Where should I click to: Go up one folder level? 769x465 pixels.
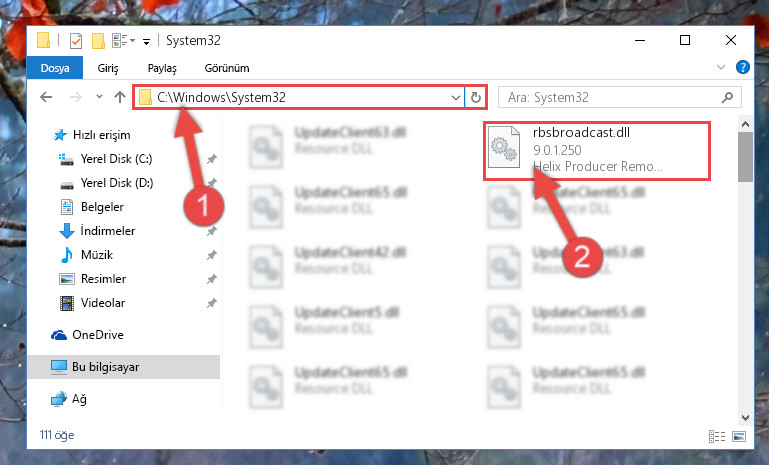pos(120,97)
